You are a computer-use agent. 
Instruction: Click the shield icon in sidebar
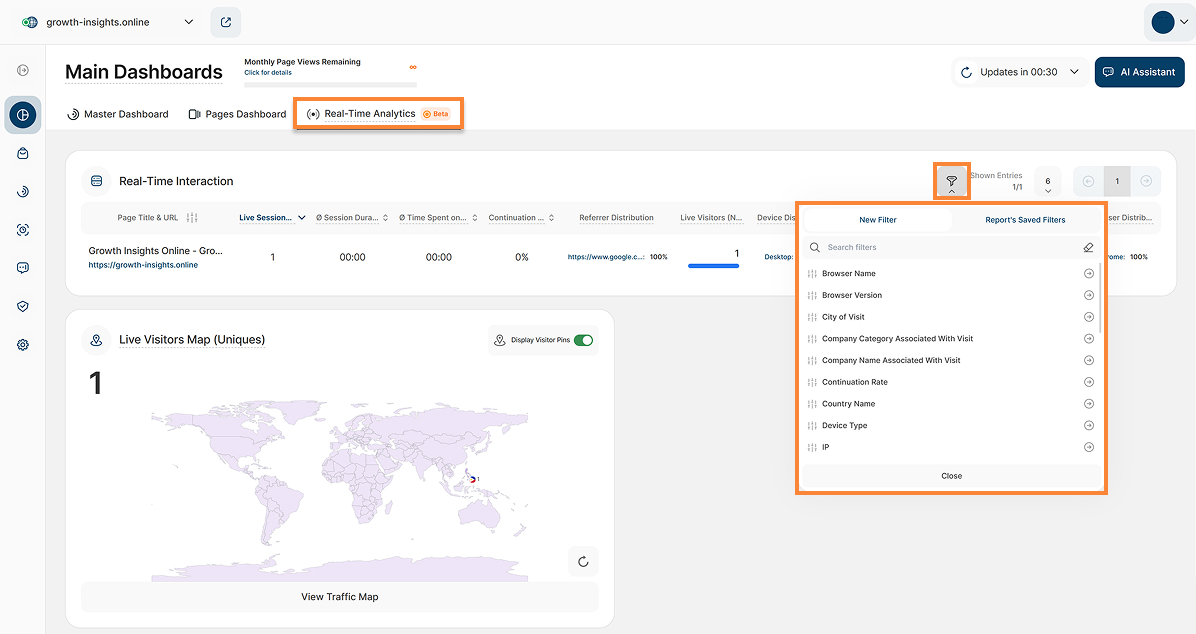[x=23, y=306]
